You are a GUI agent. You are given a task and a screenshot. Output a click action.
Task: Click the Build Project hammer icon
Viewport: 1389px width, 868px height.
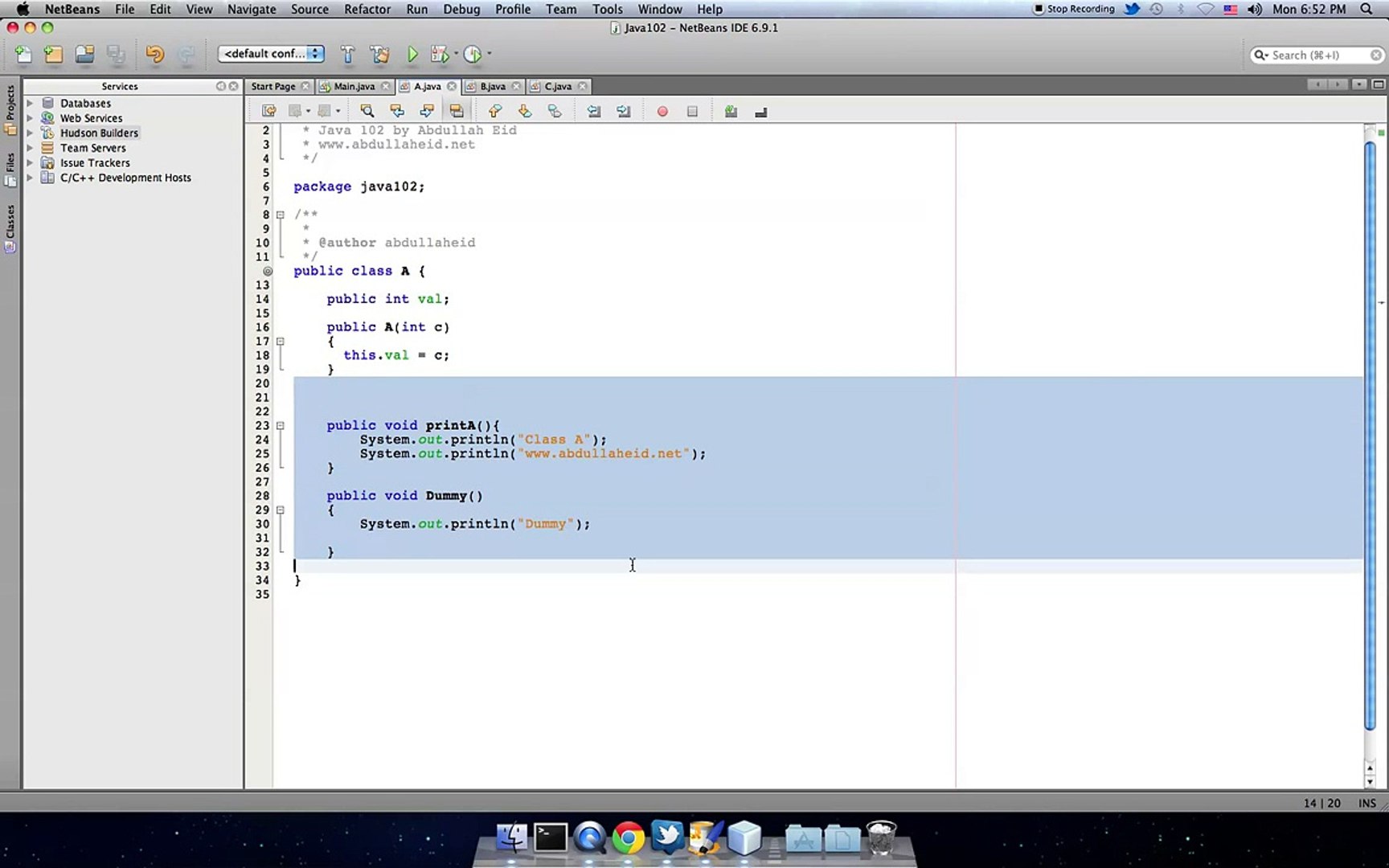347,54
